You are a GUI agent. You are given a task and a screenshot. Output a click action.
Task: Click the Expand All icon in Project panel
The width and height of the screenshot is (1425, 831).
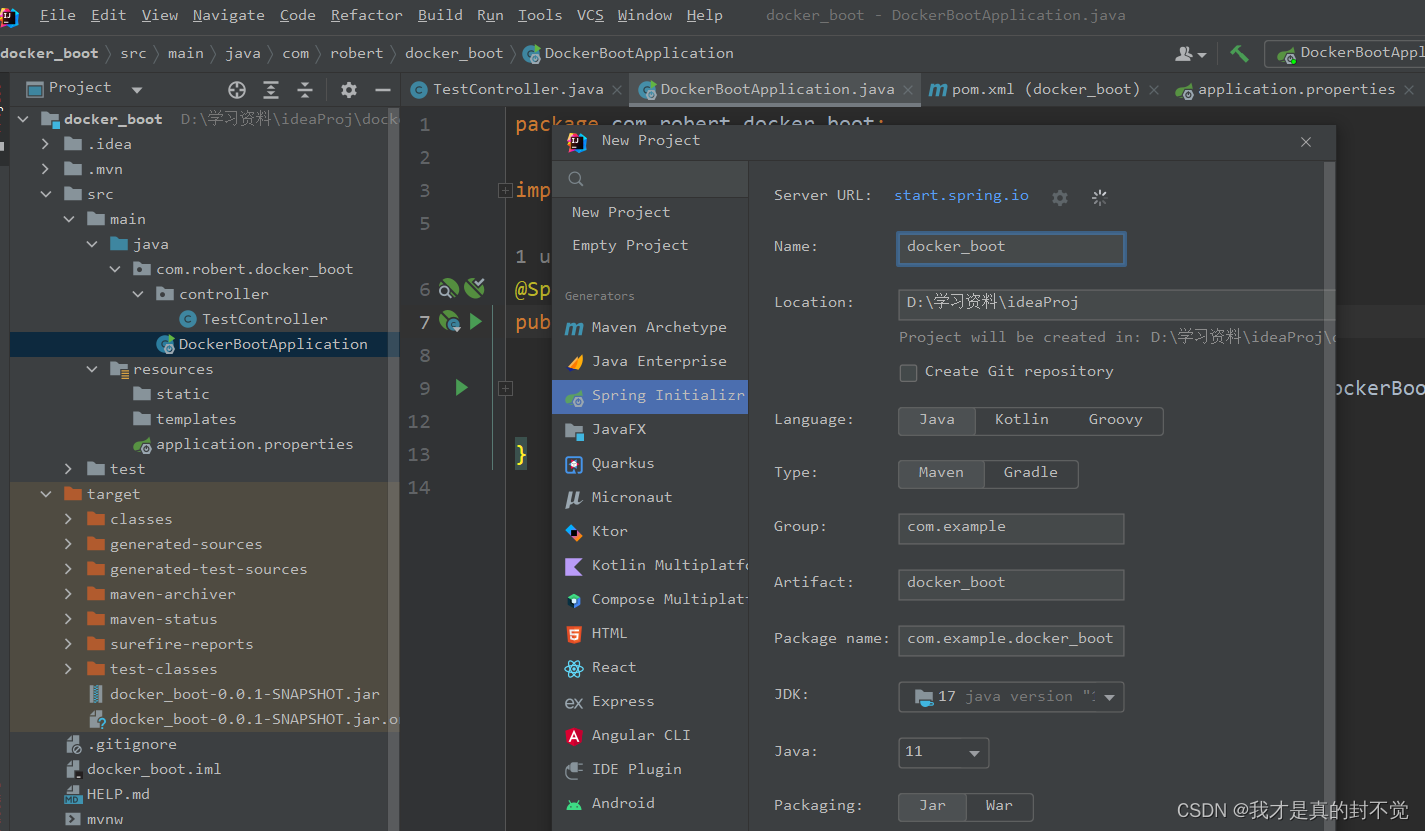point(271,90)
